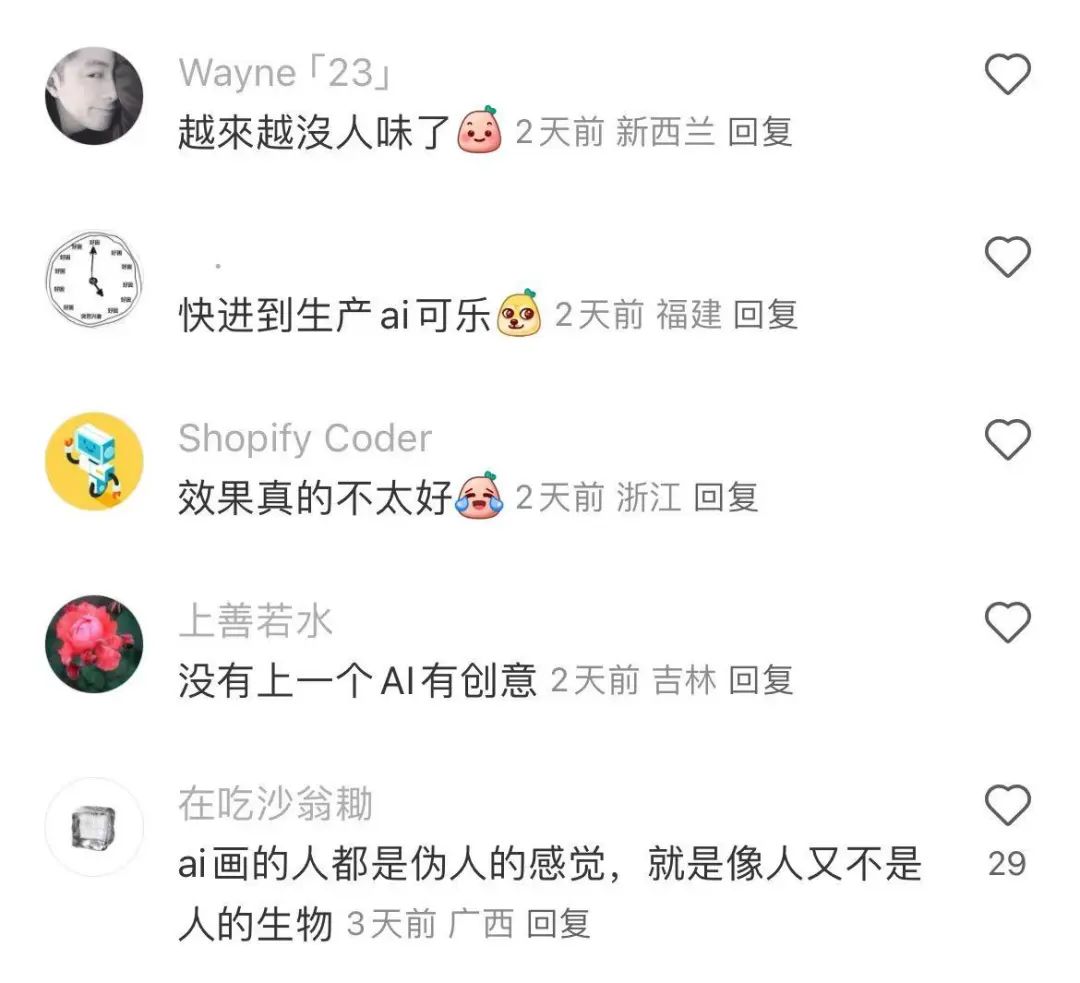Tap the heart on 在吃沙翁翻's comment

[1008, 805]
